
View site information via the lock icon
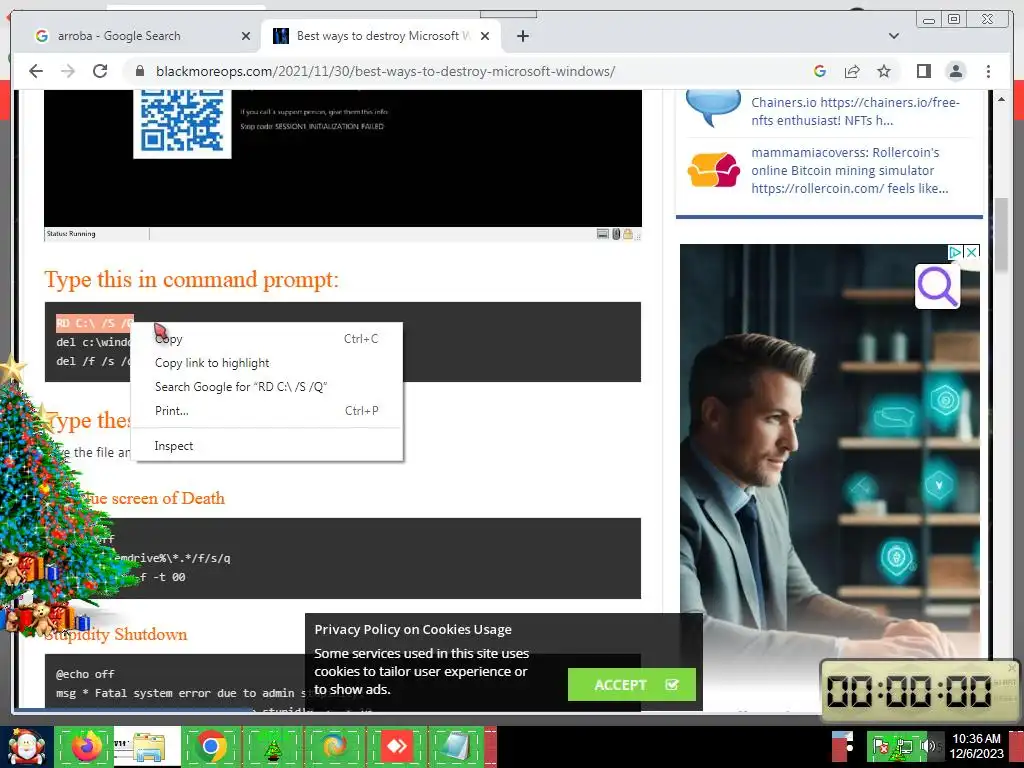pyautogui.click(x=139, y=71)
